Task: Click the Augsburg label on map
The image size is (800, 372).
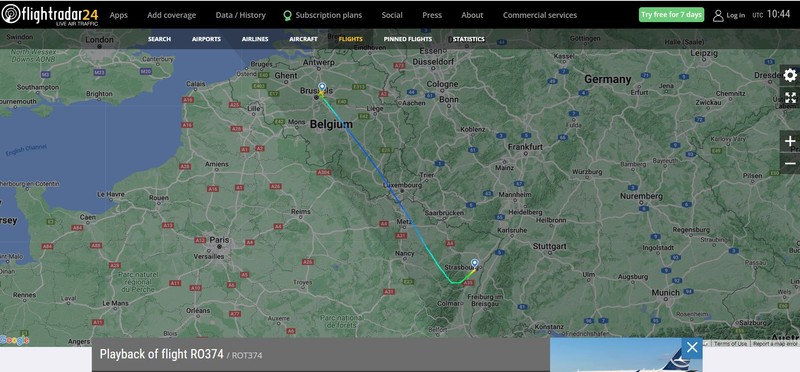Action: tap(633, 277)
